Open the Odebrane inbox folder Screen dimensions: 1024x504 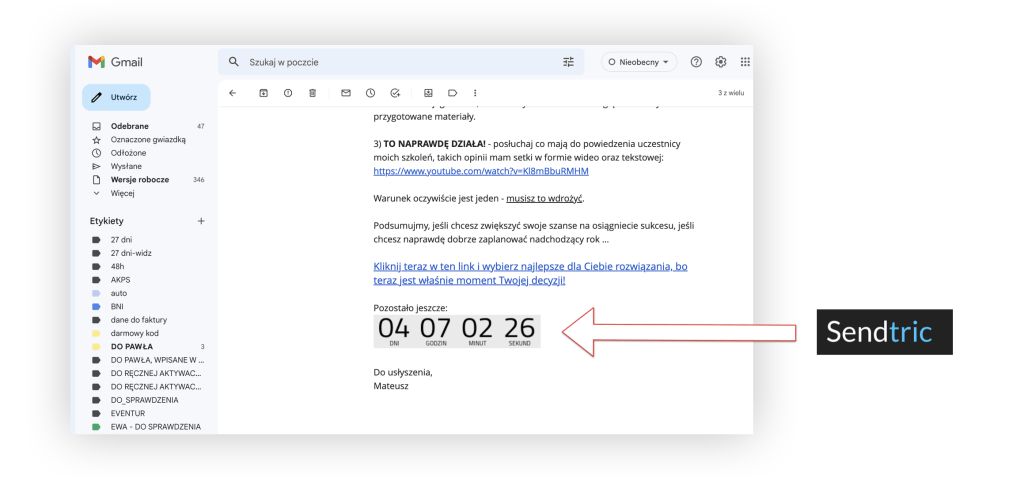coord(130,126)
